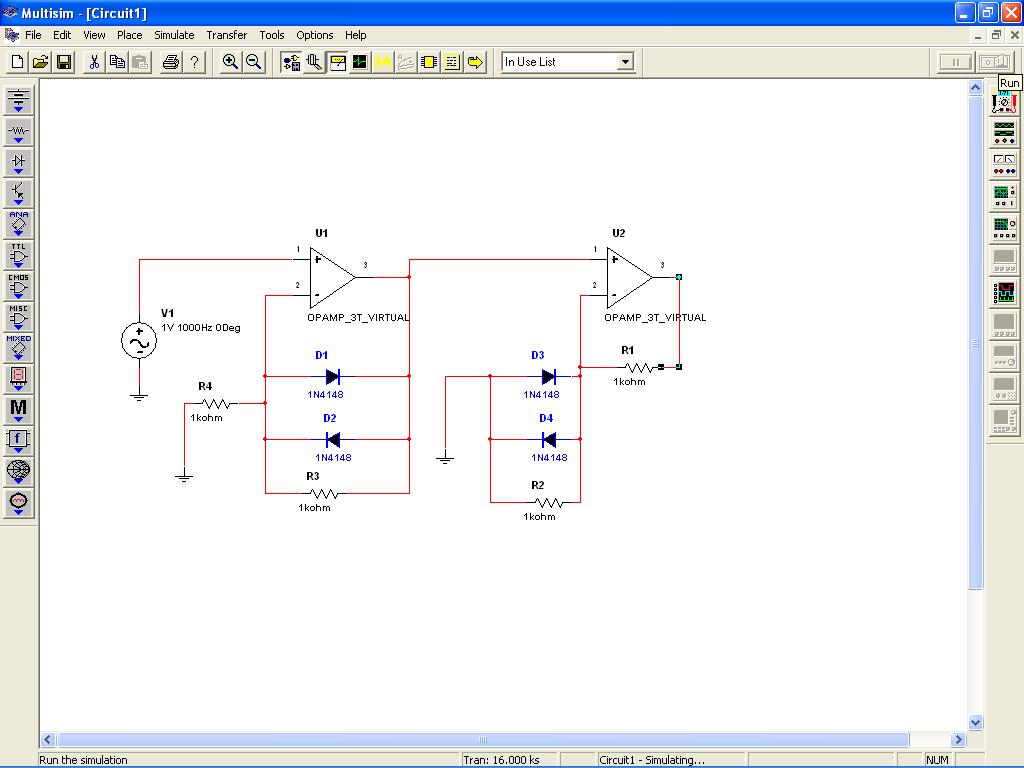This screenshot has width=1024, height=768.
Task: Open the View menu
Action: coord(94,35)
